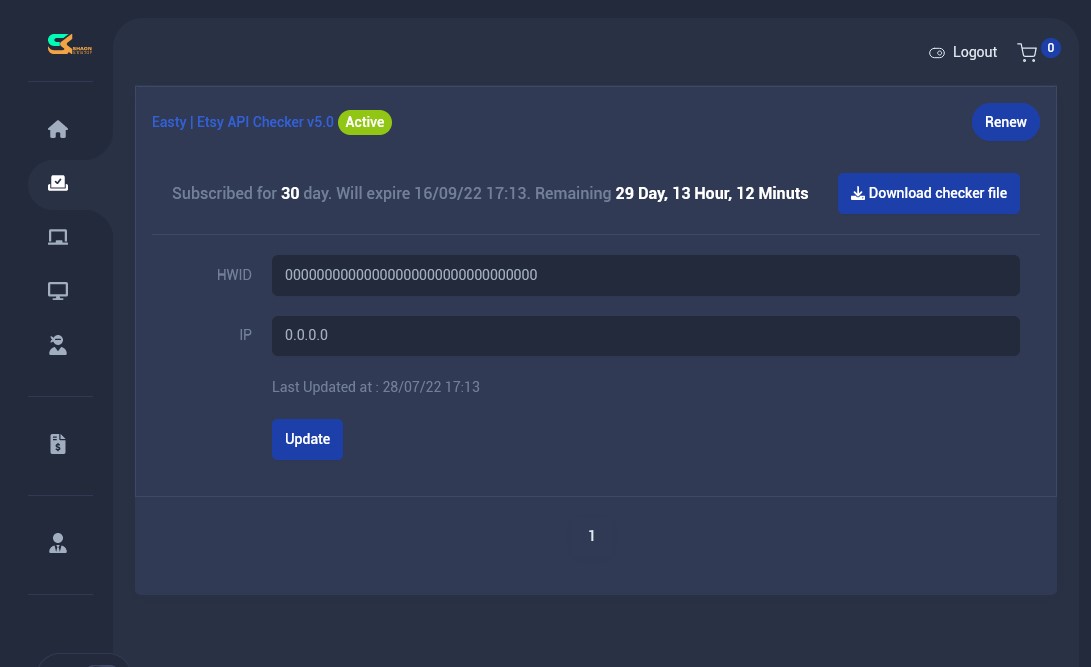Click the toggle icon beside Logout
This screenshot has height=667, width=1091.
pyautogui.click(x=937, y=53)
